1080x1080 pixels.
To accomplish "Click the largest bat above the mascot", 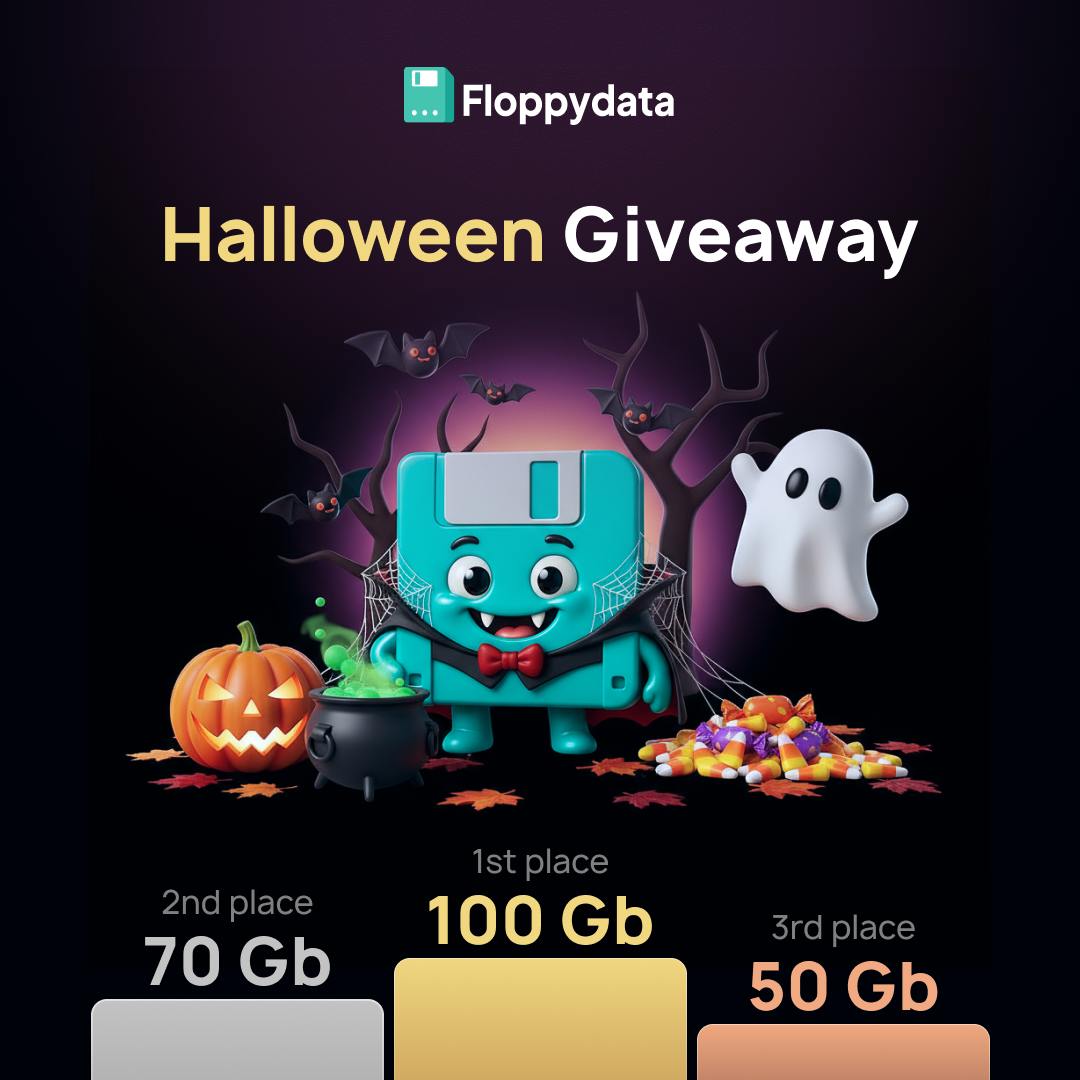I will pos(417,350).
